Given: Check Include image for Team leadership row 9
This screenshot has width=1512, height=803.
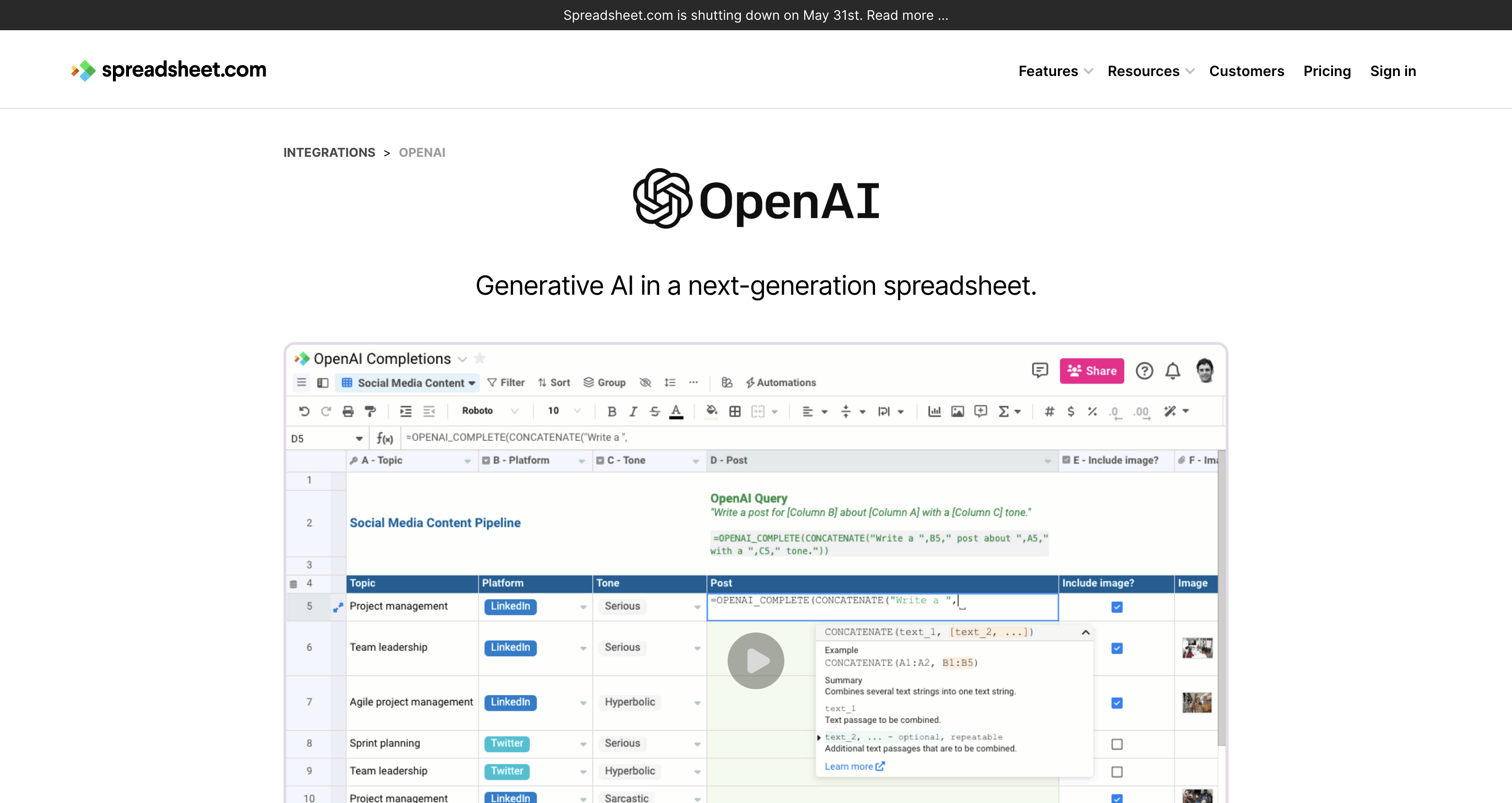Looking at the screenshot, I should point(1117,772).
